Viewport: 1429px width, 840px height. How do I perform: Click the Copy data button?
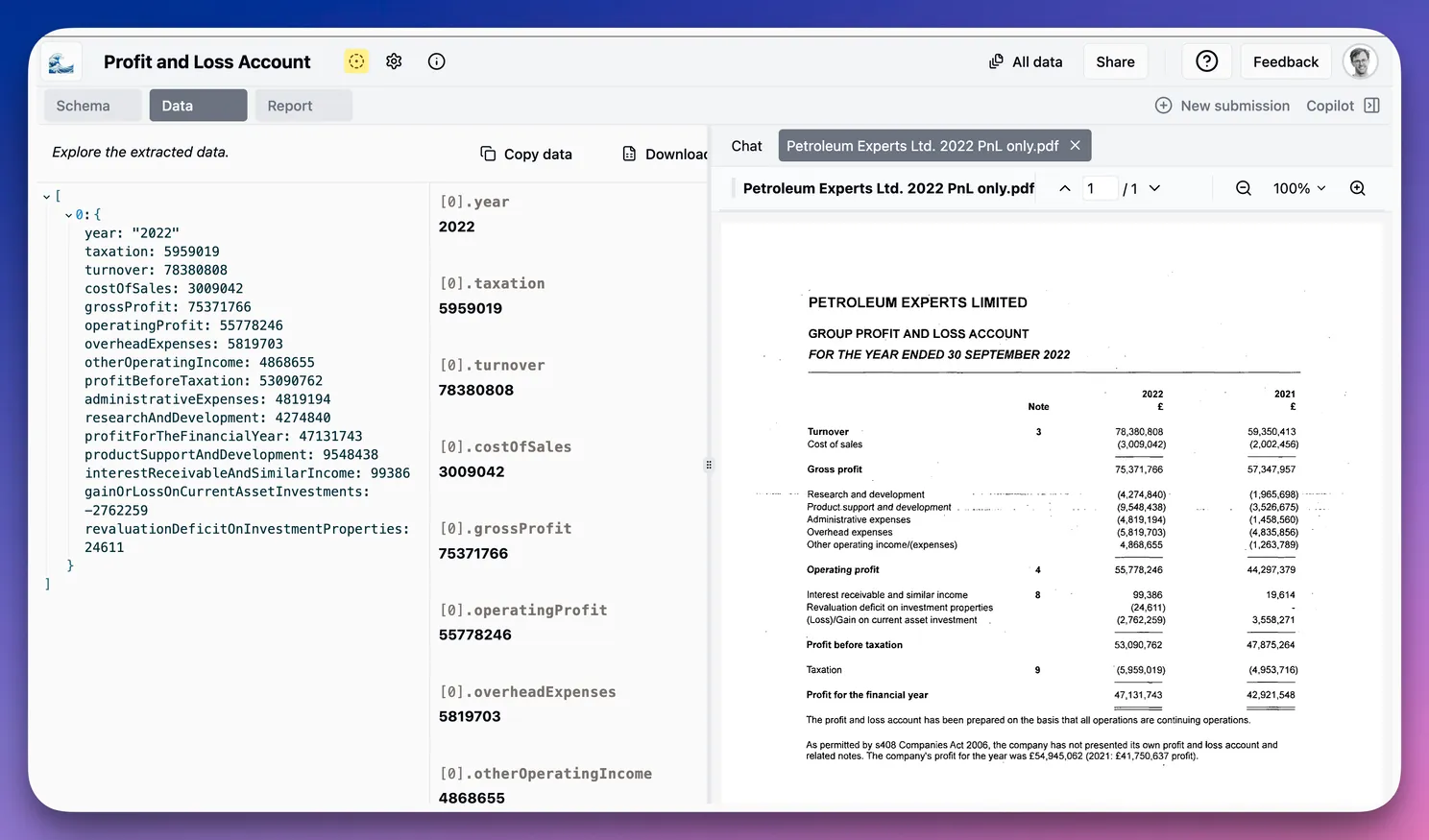coord(526,154)
